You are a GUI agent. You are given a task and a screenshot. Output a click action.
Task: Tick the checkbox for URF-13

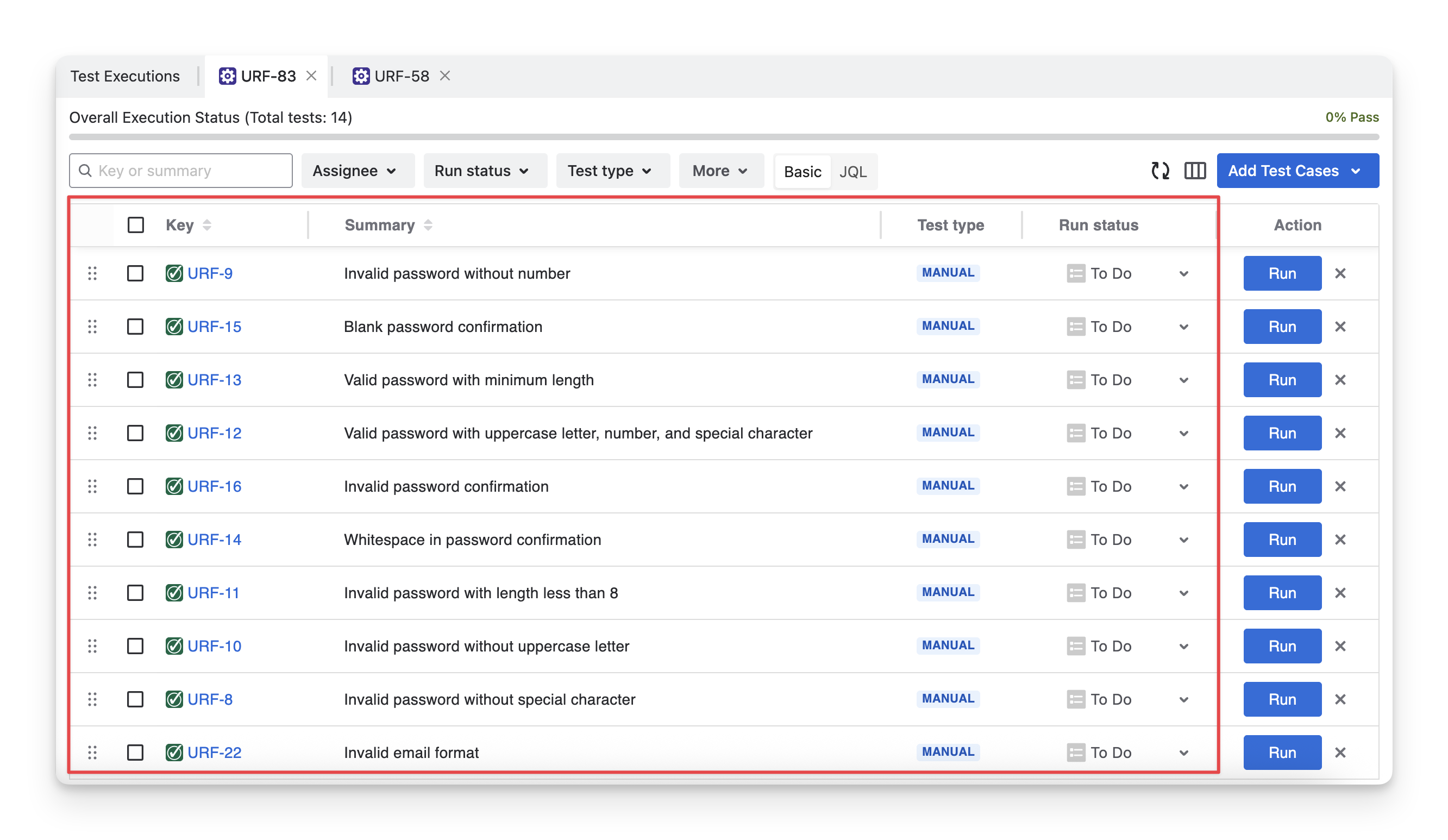click(x=136, y=380)
